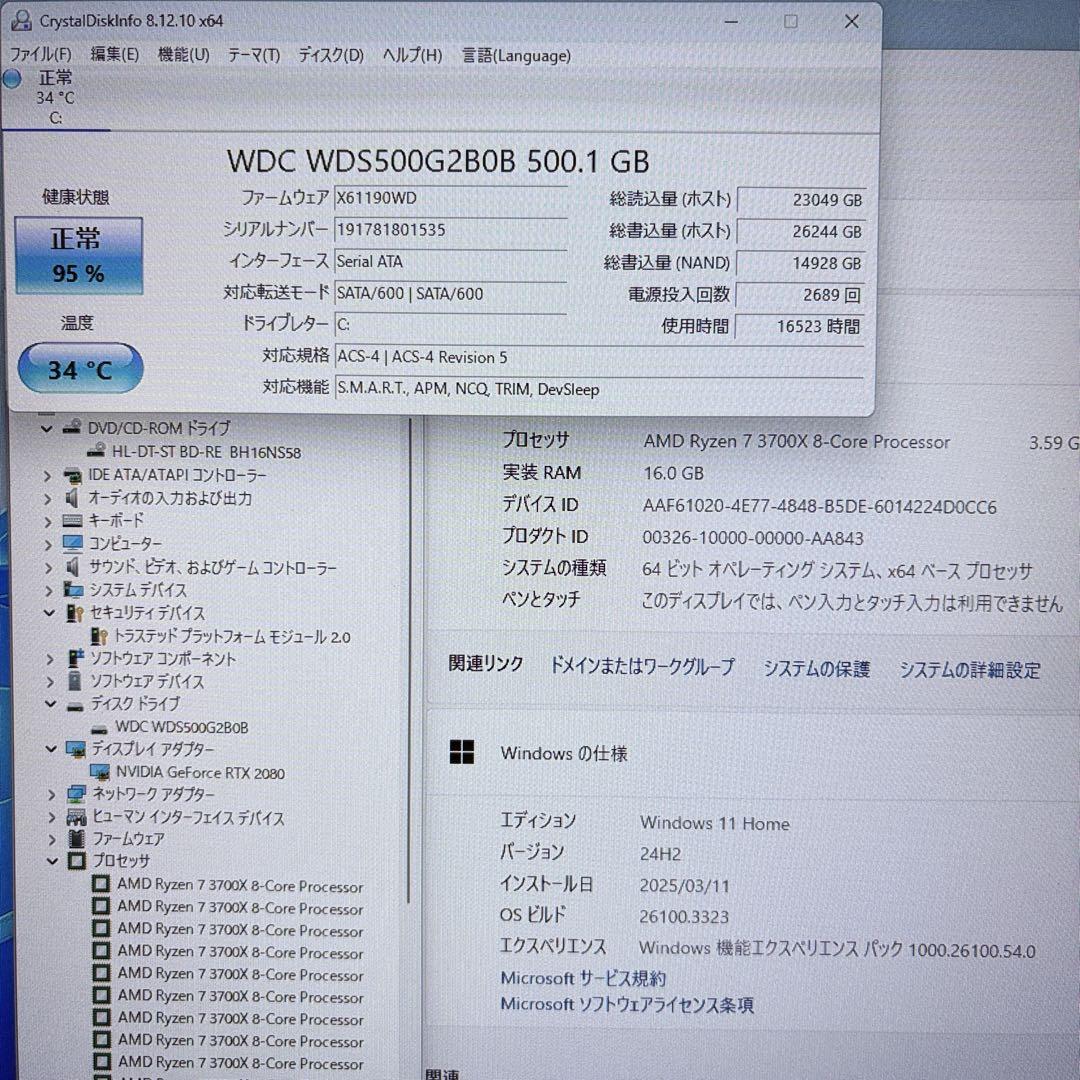Click the interface field Serial ATA

coord(450,262)
